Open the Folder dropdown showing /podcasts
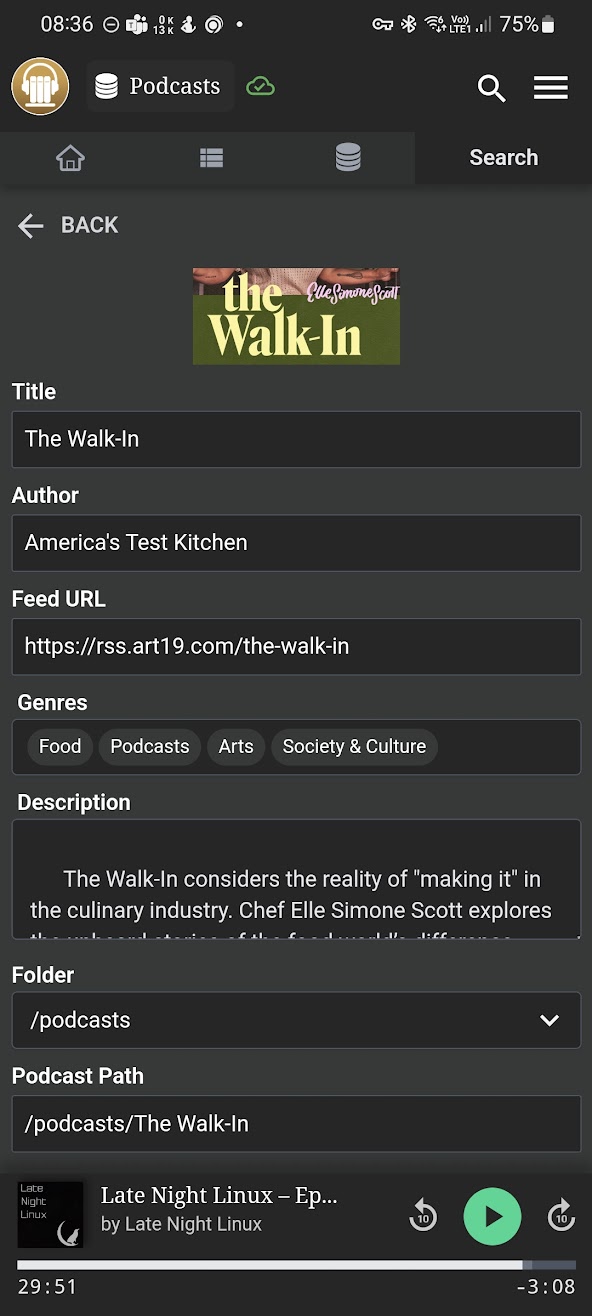The height and width of the screenshot is (1316, 592). (296, 1020)
